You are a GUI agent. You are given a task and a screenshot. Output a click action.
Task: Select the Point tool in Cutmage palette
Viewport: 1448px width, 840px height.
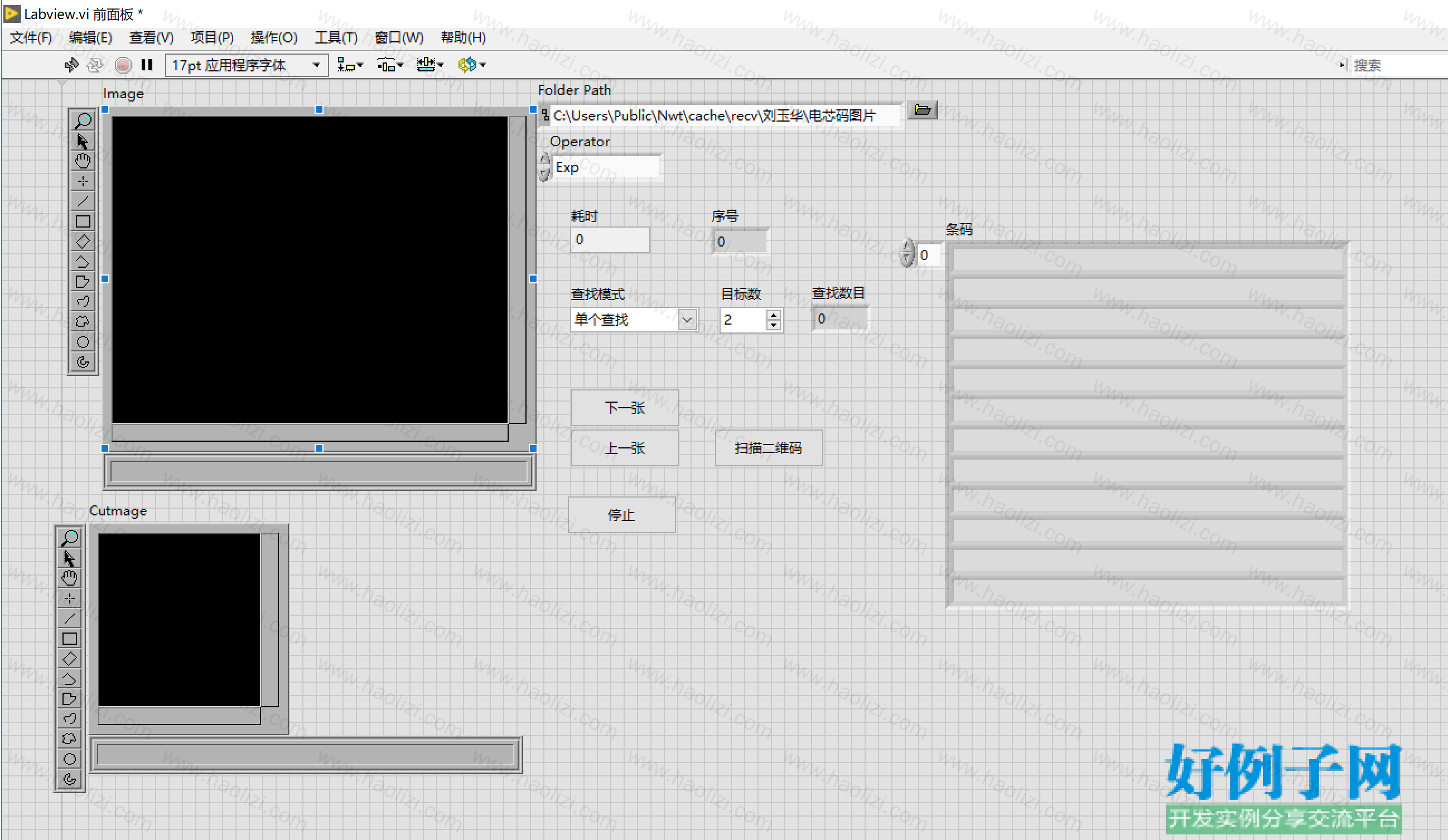[70, 598]
